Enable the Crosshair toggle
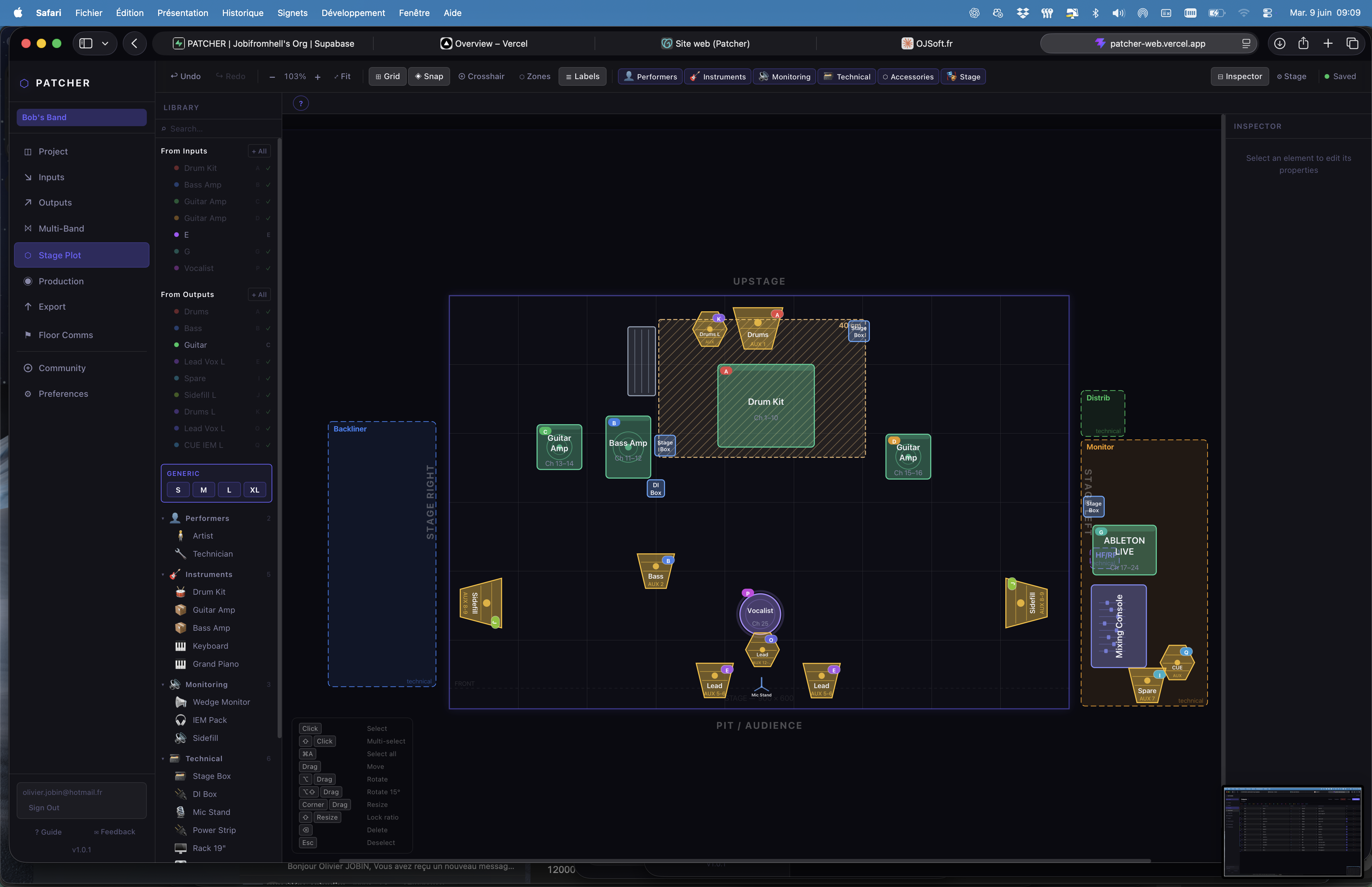This screenshot has height=887, width=1372. tap(481, 77)
